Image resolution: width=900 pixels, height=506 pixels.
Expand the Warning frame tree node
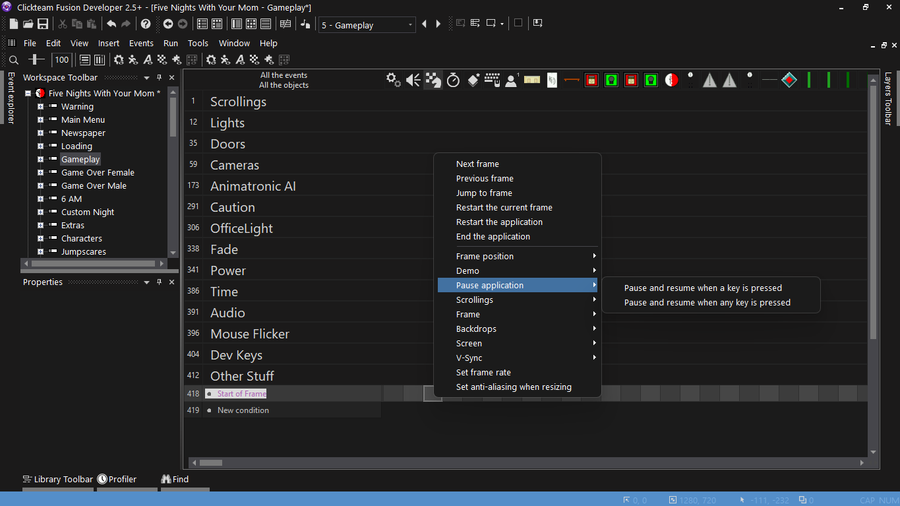[x=40, y=107]
